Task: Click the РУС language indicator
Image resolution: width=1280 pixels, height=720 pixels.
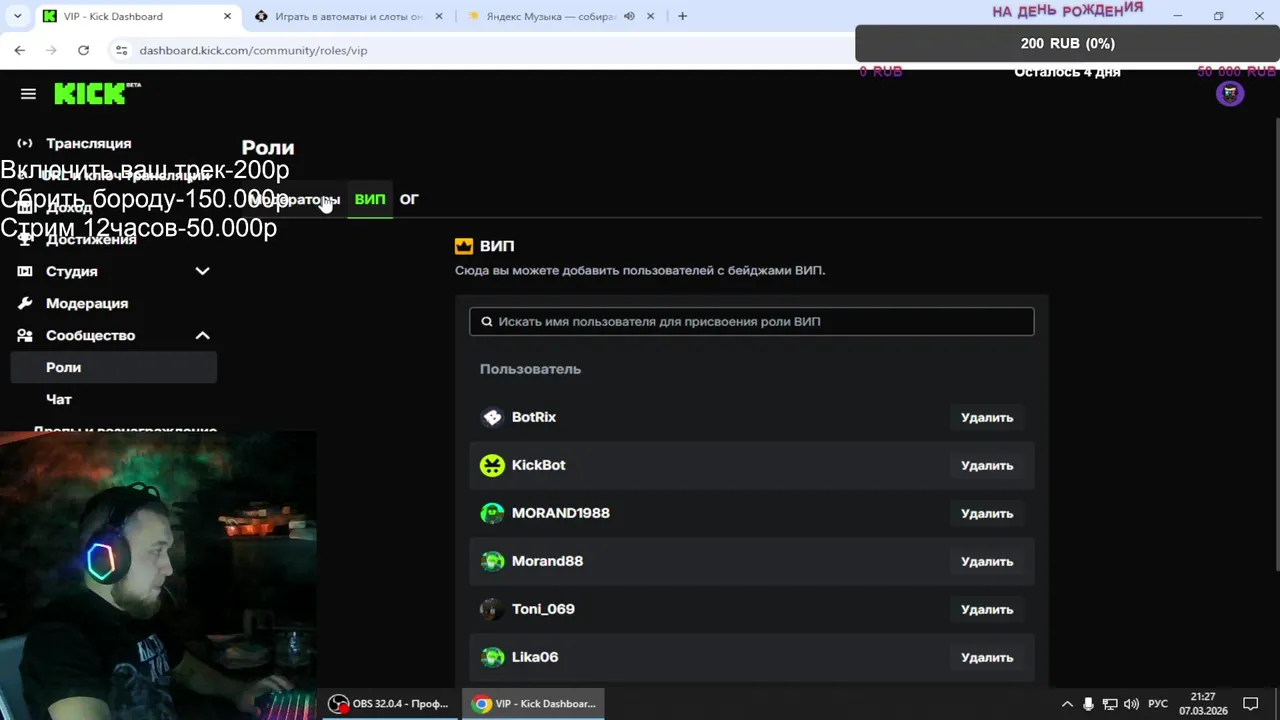Action: [x=1158, y=704]
